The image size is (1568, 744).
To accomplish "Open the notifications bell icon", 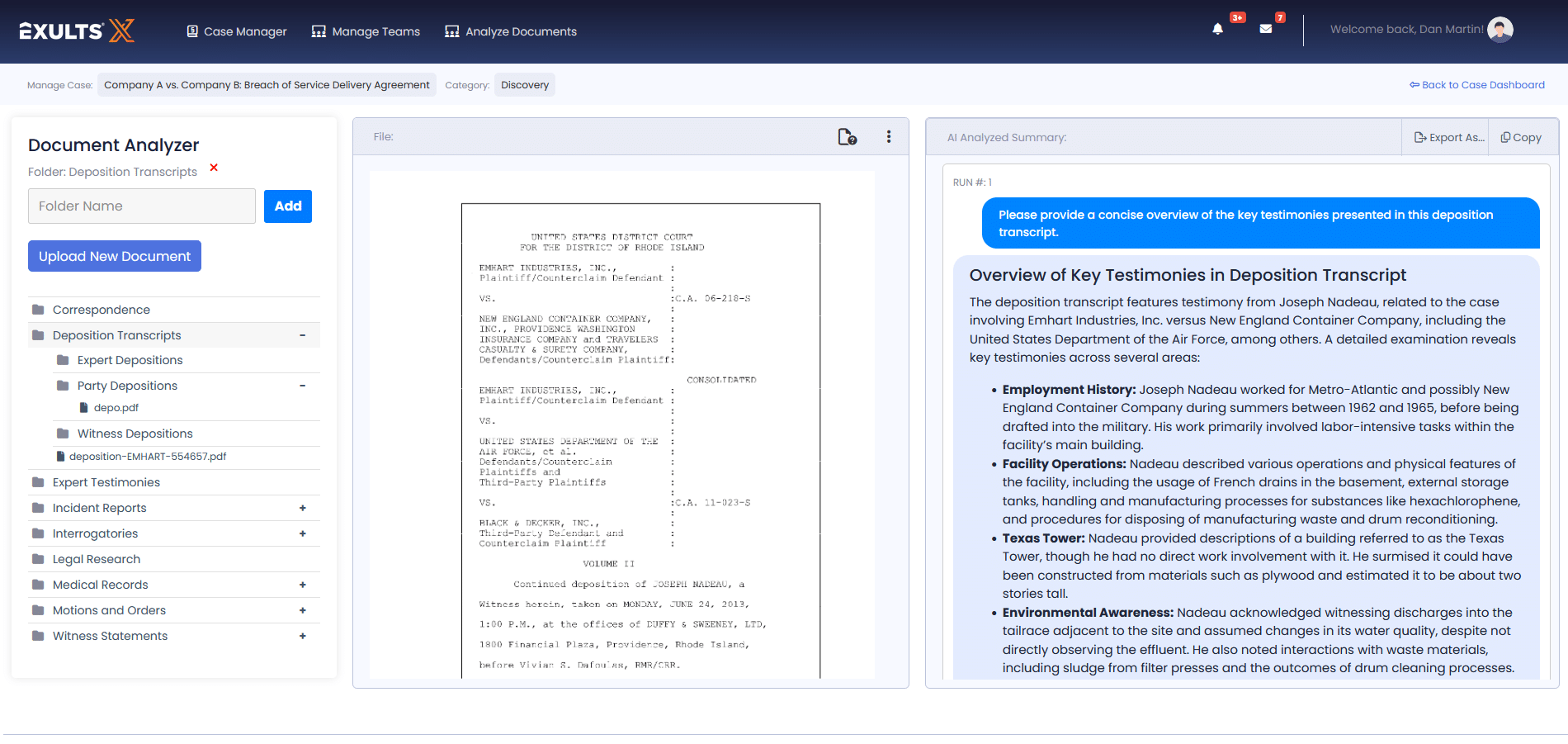I will click(x=1217, y=30).
